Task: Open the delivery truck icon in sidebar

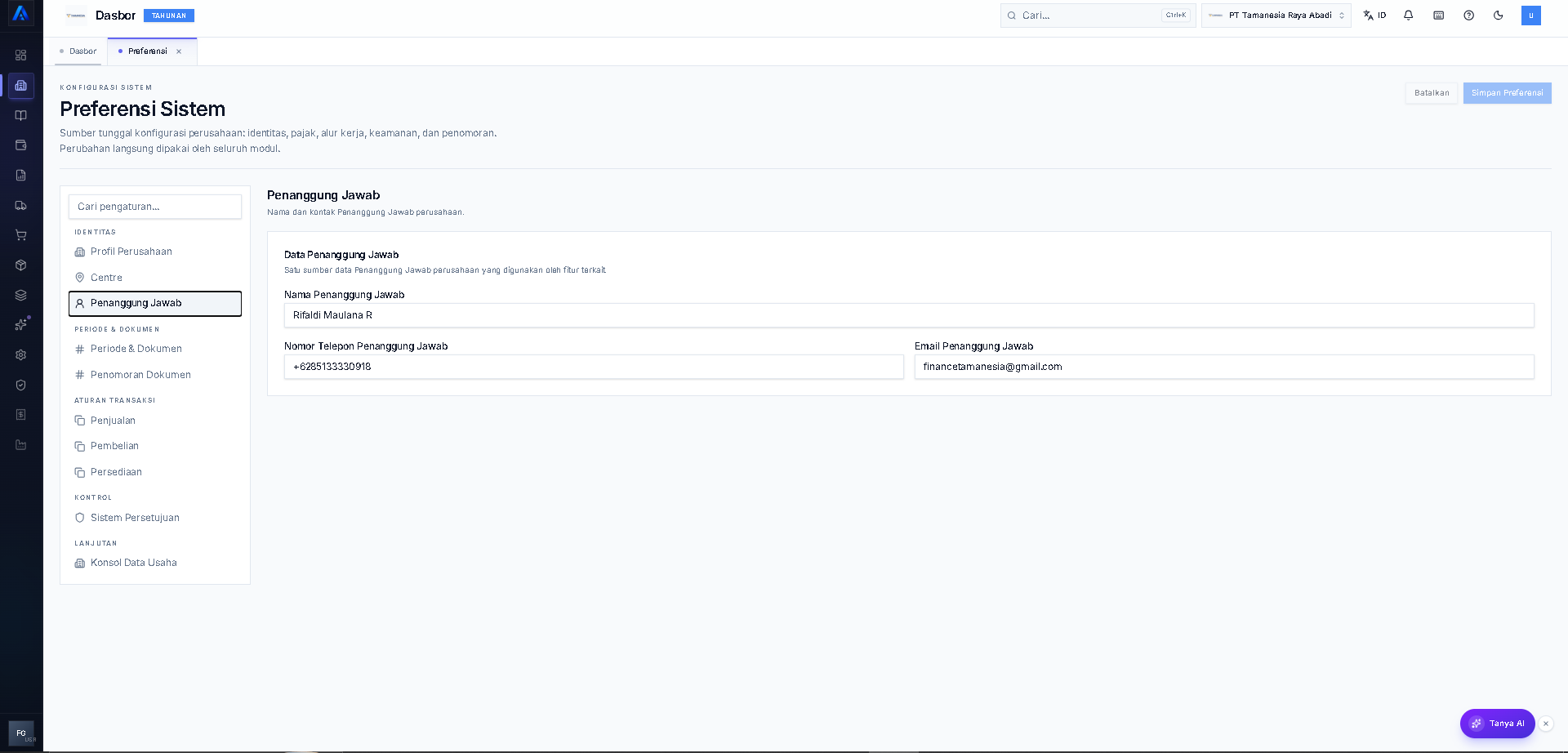Action: (21, 205)
